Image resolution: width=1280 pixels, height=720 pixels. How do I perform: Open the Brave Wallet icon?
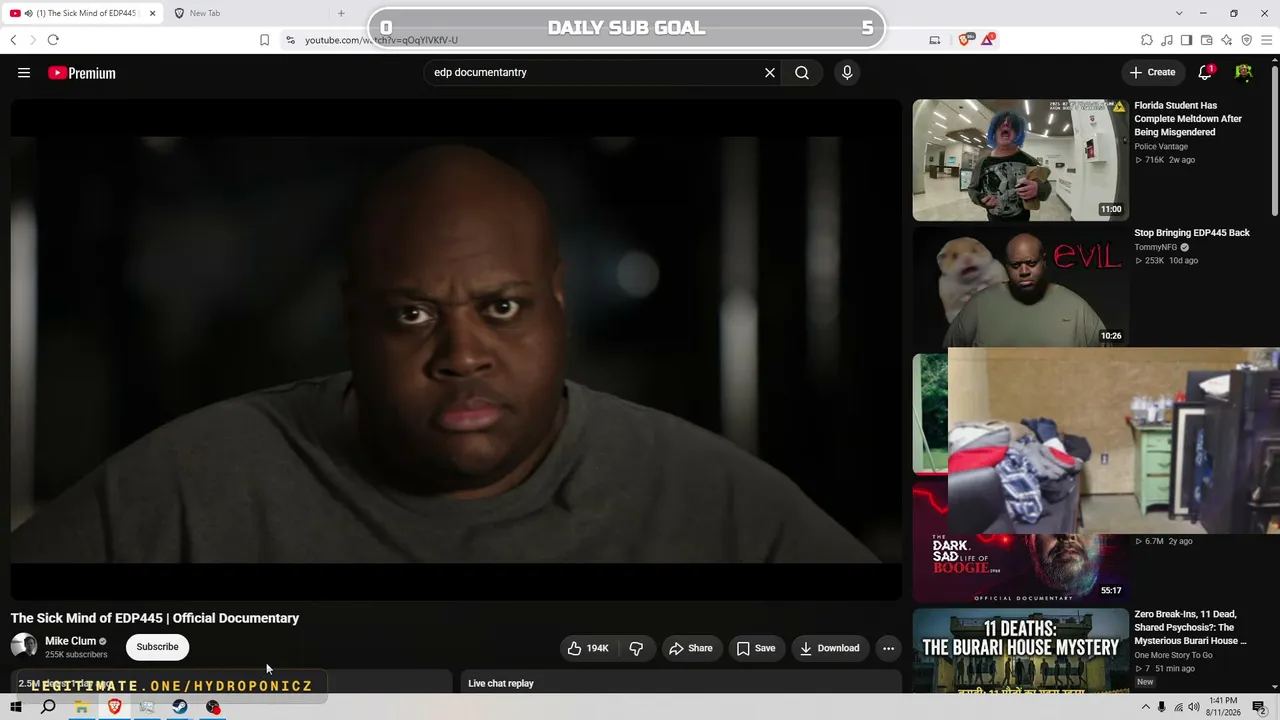pos(1207,40)
